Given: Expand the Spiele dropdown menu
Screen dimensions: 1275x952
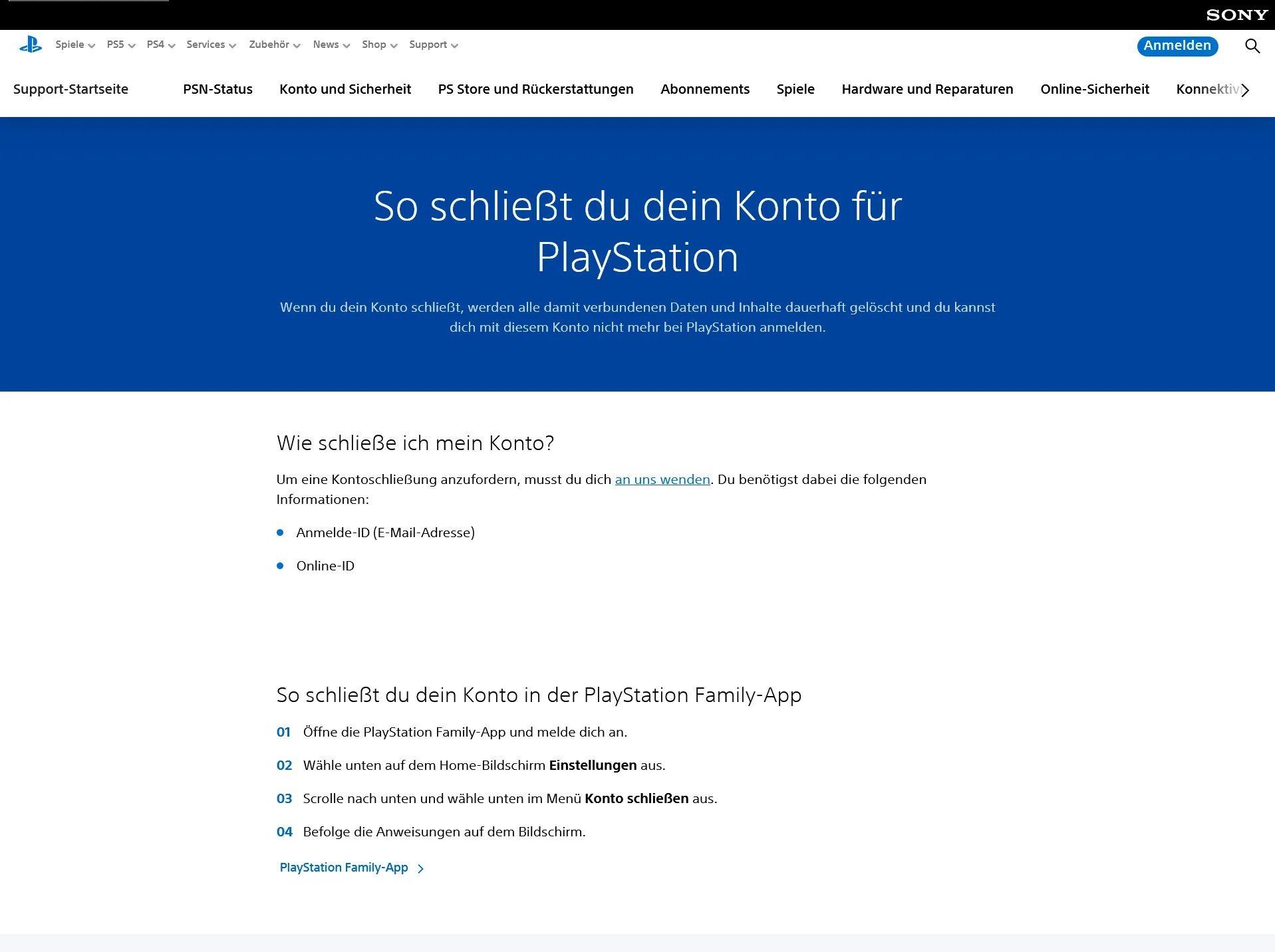Looking at the screenshot, I should pyautogui.click(x=75, y=45).
